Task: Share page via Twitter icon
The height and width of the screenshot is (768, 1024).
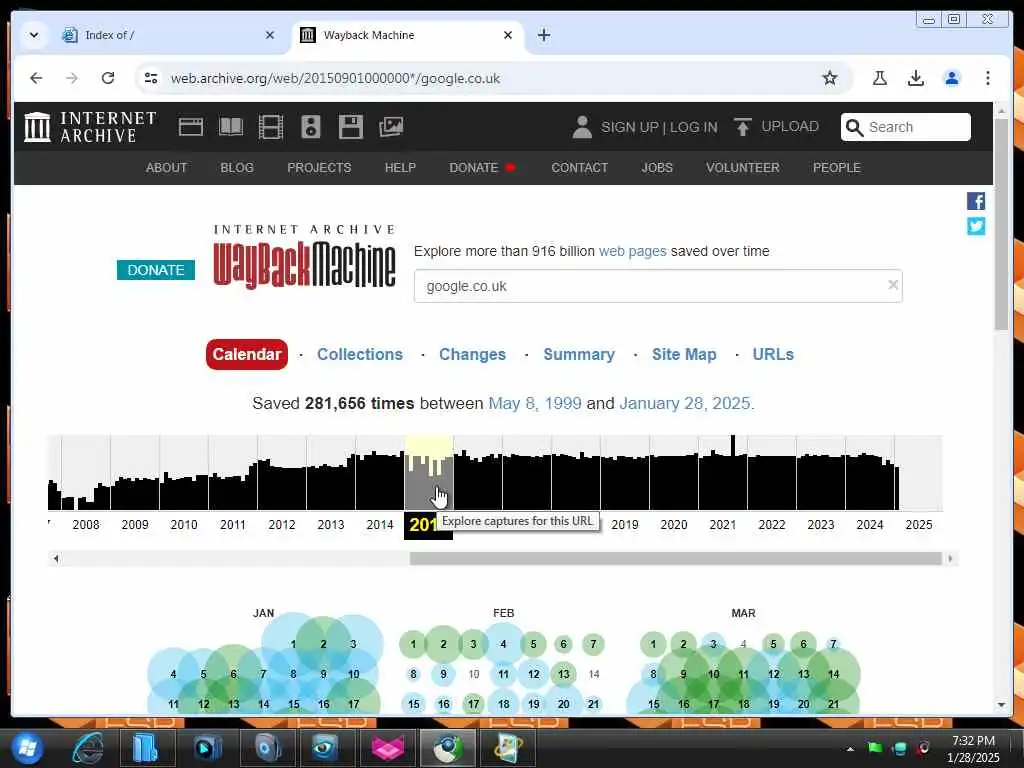Action: (x=976, y=226)
